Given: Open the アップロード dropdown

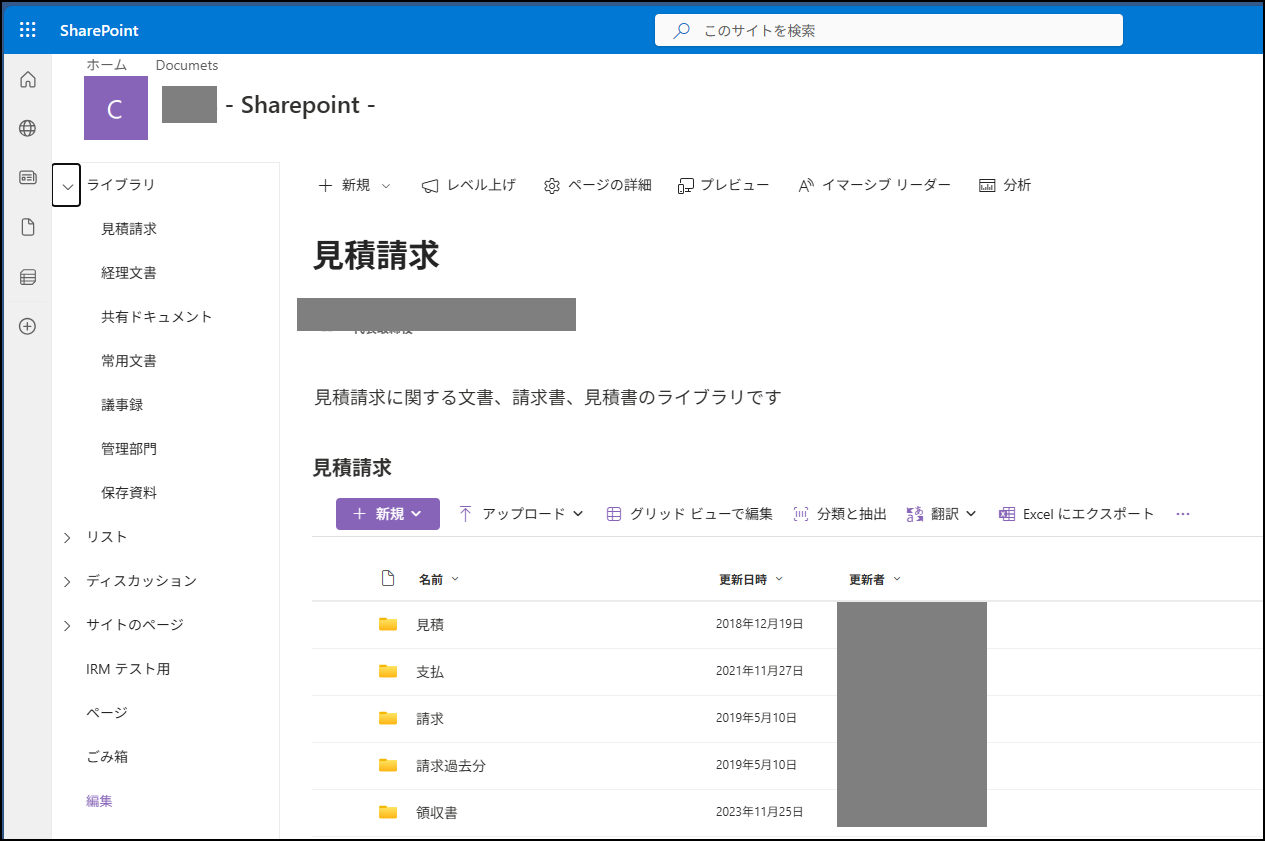Looking at the screenshot, I should click(521, 513).
